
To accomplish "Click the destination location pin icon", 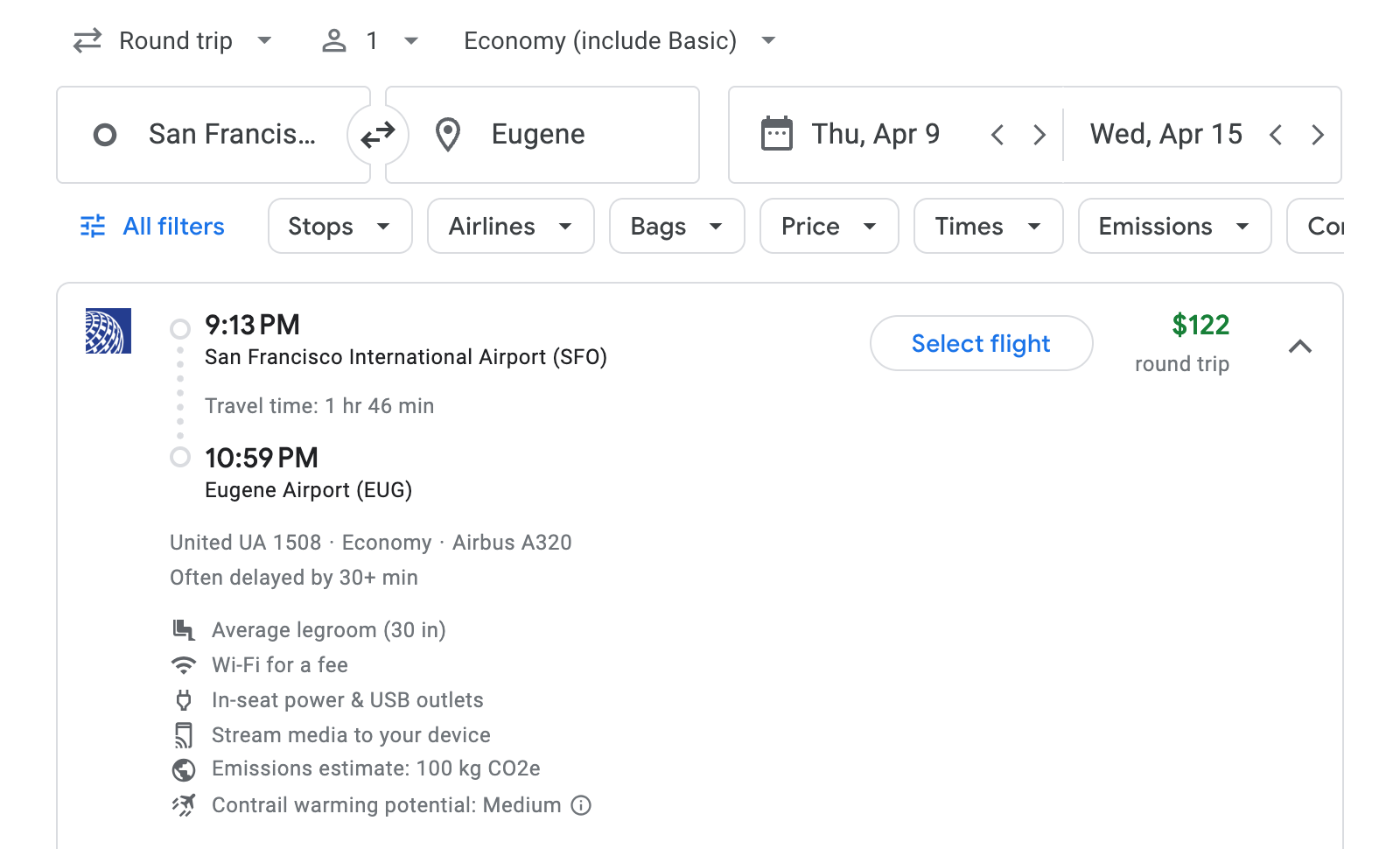I will [448, 134].
